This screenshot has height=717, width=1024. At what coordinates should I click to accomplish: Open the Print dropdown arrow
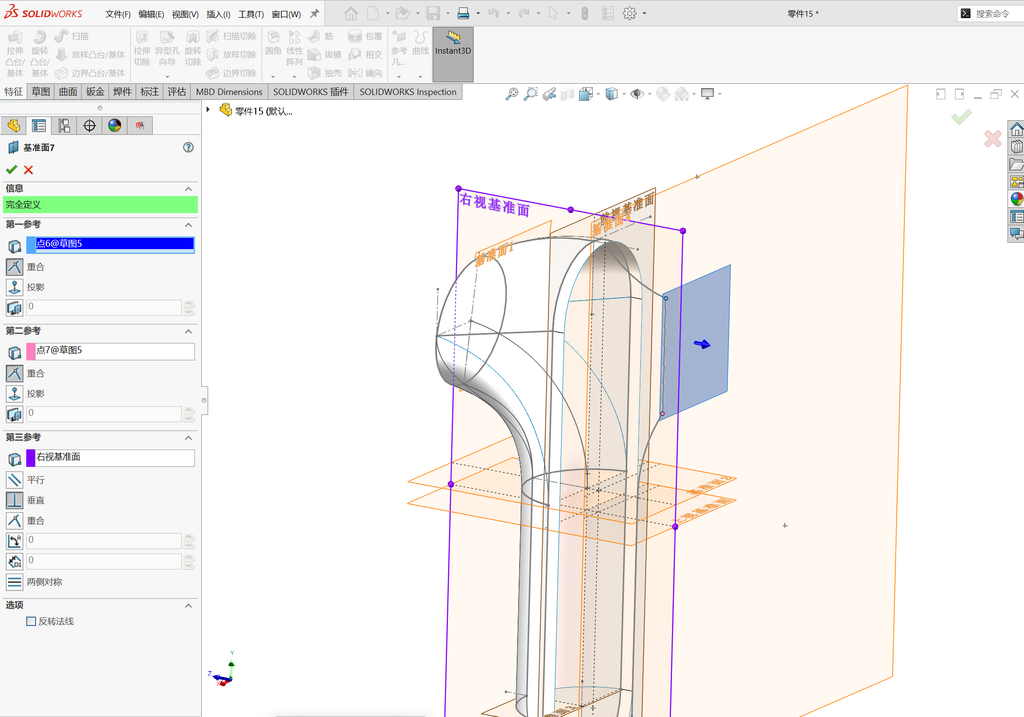(x=478, y=13)
